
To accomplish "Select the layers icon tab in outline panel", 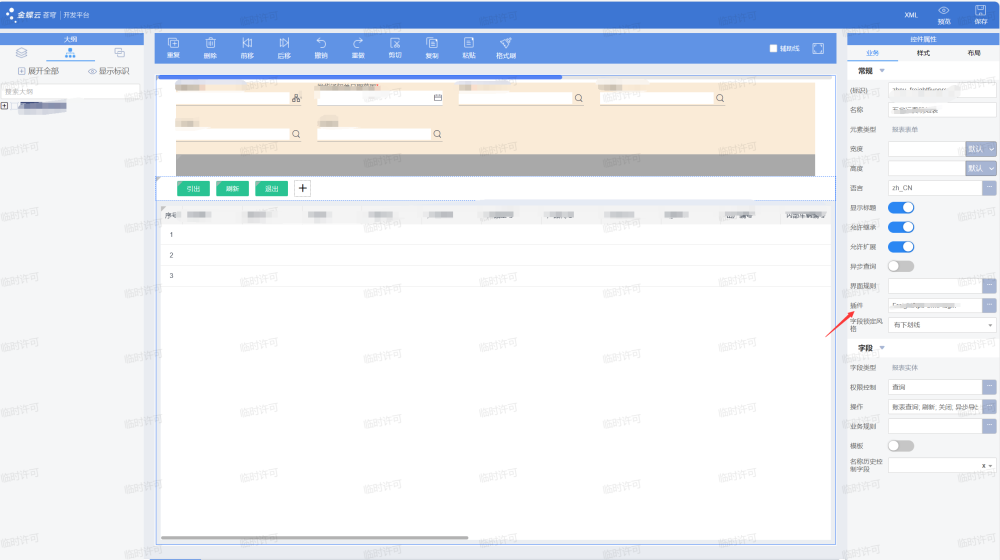I will pos(22,53).
